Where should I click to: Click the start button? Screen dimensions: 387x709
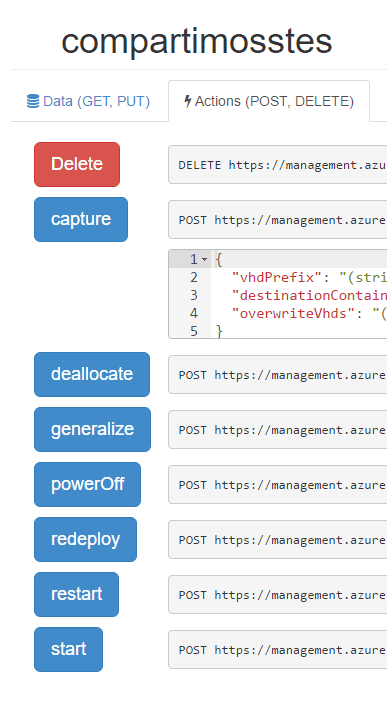[x=68, y=649]
